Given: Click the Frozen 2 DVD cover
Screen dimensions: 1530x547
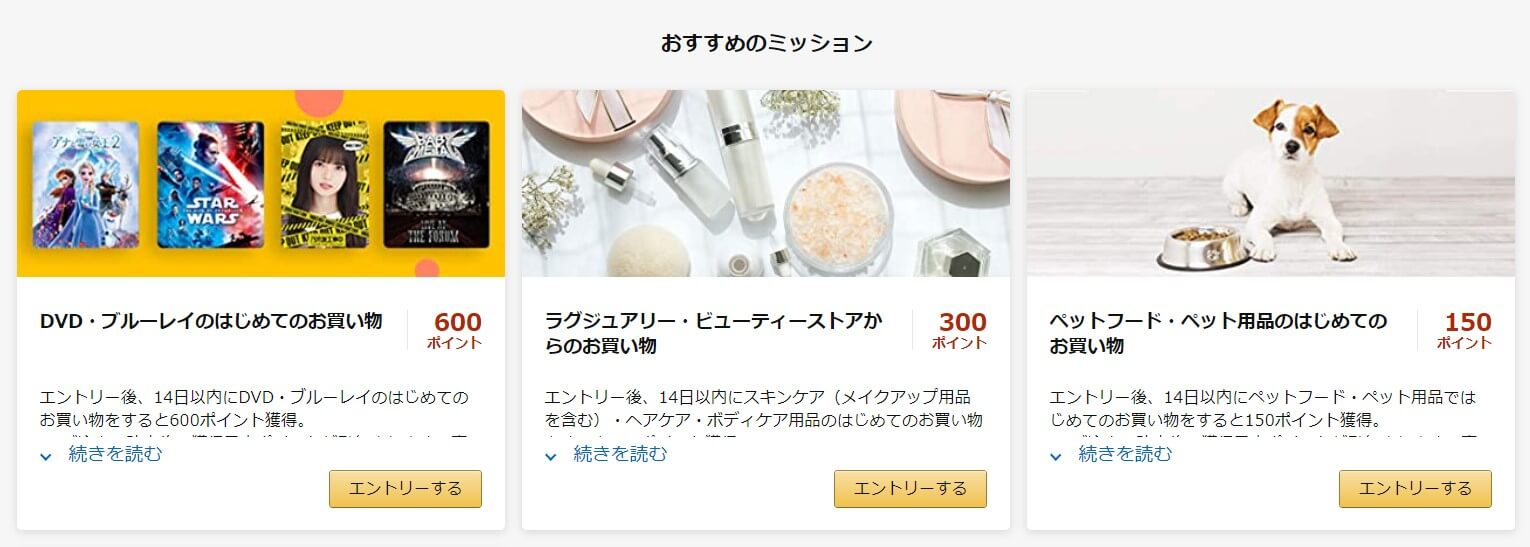Looking at the screenshot, I should click(x=85, y=184).
